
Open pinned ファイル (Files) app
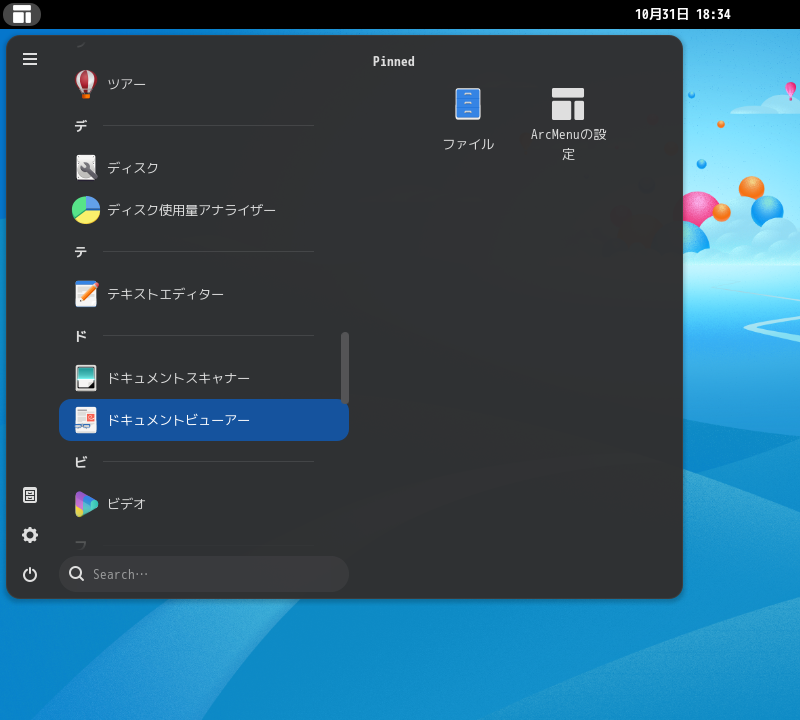coord(468,119)
